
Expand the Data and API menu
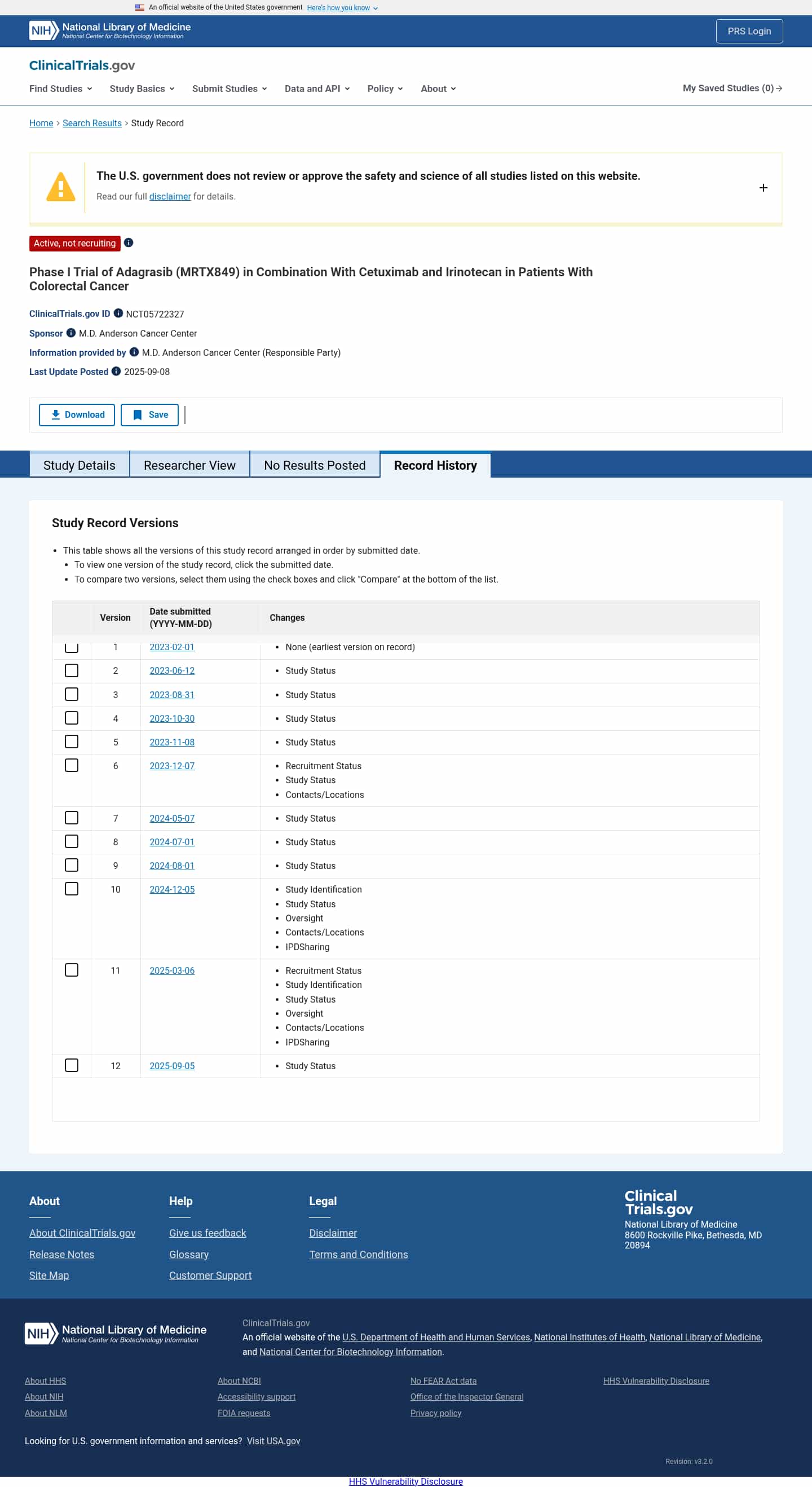point(317,89)
